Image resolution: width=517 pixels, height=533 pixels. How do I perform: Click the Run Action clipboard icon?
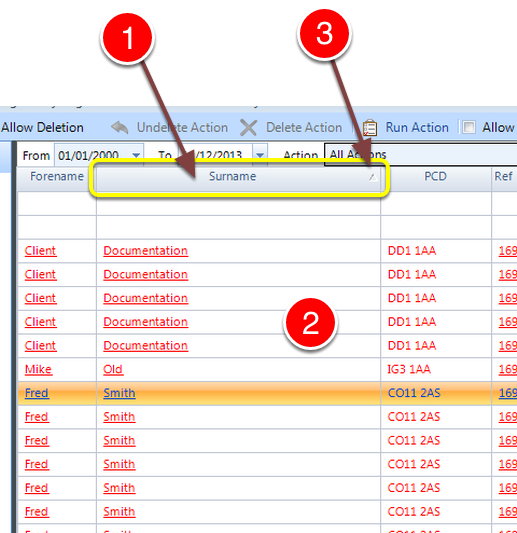tap(370, 128)
